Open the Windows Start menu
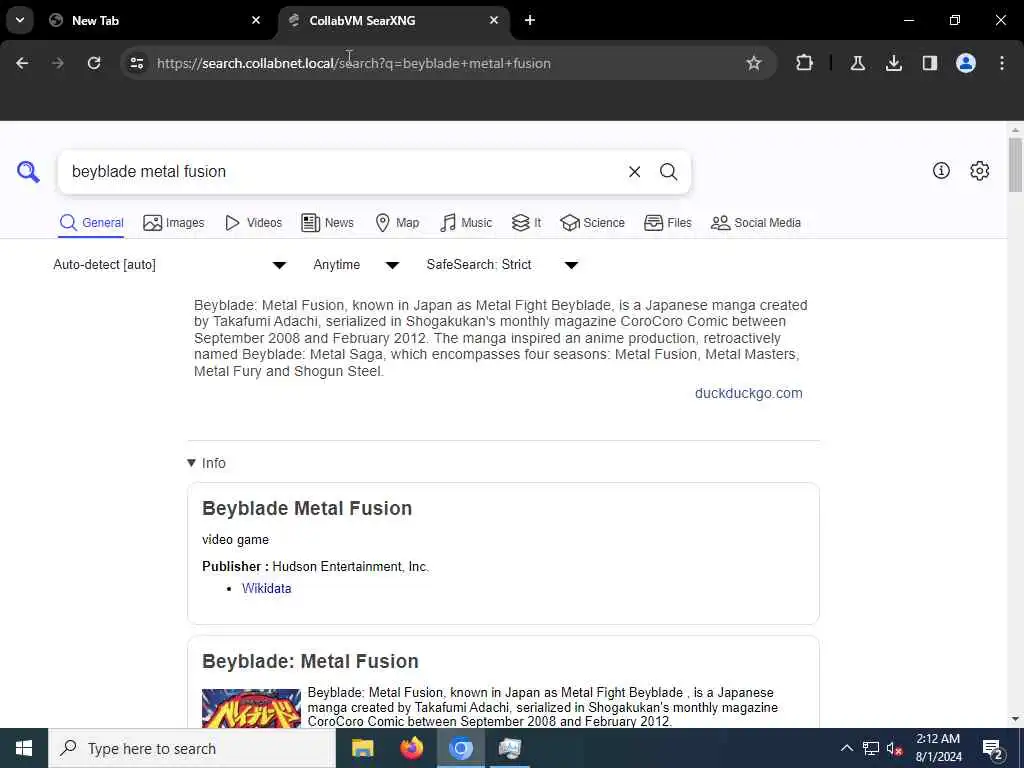This screenshot has width=1024, height=768. [24, 748]
